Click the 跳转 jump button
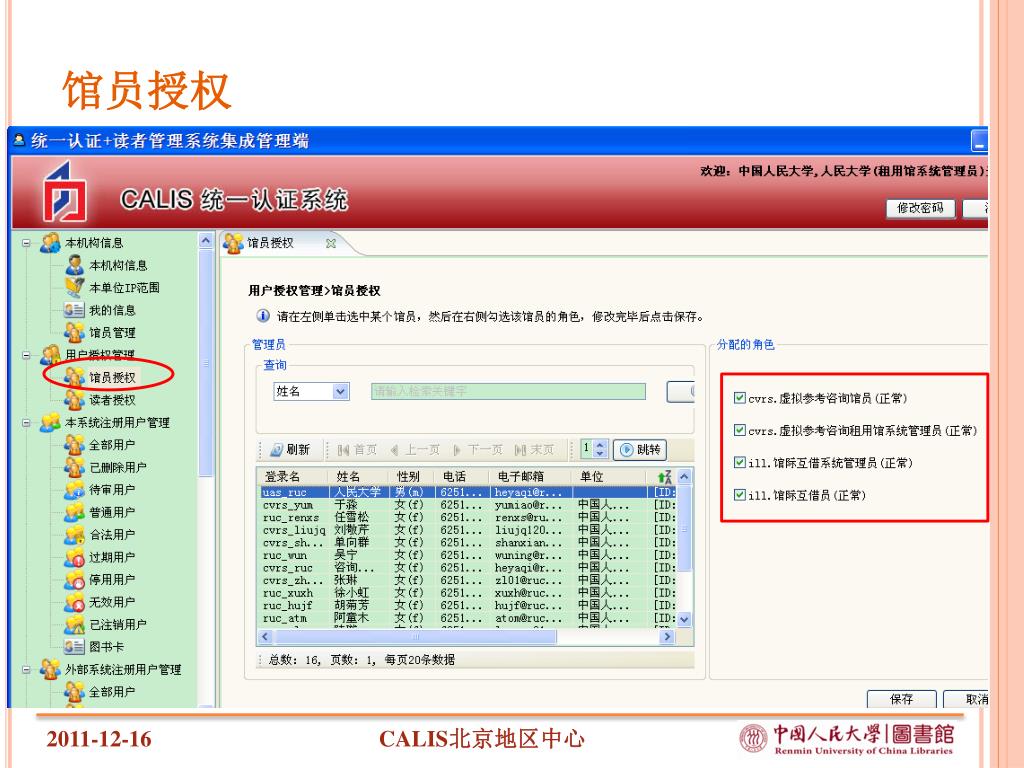This screenshot has width=1024, height=768. click(x=639, y=449)
